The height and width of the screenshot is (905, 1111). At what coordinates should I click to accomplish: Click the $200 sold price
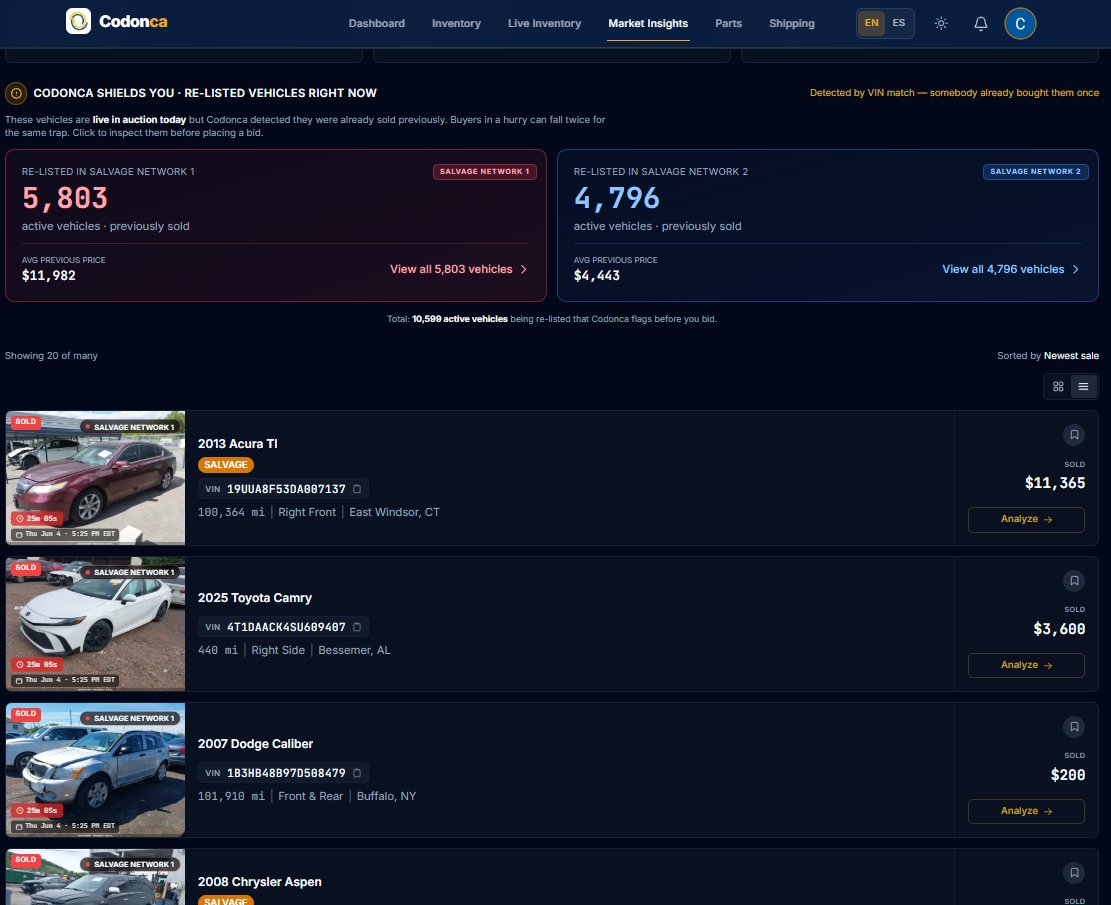[1068, 775]
